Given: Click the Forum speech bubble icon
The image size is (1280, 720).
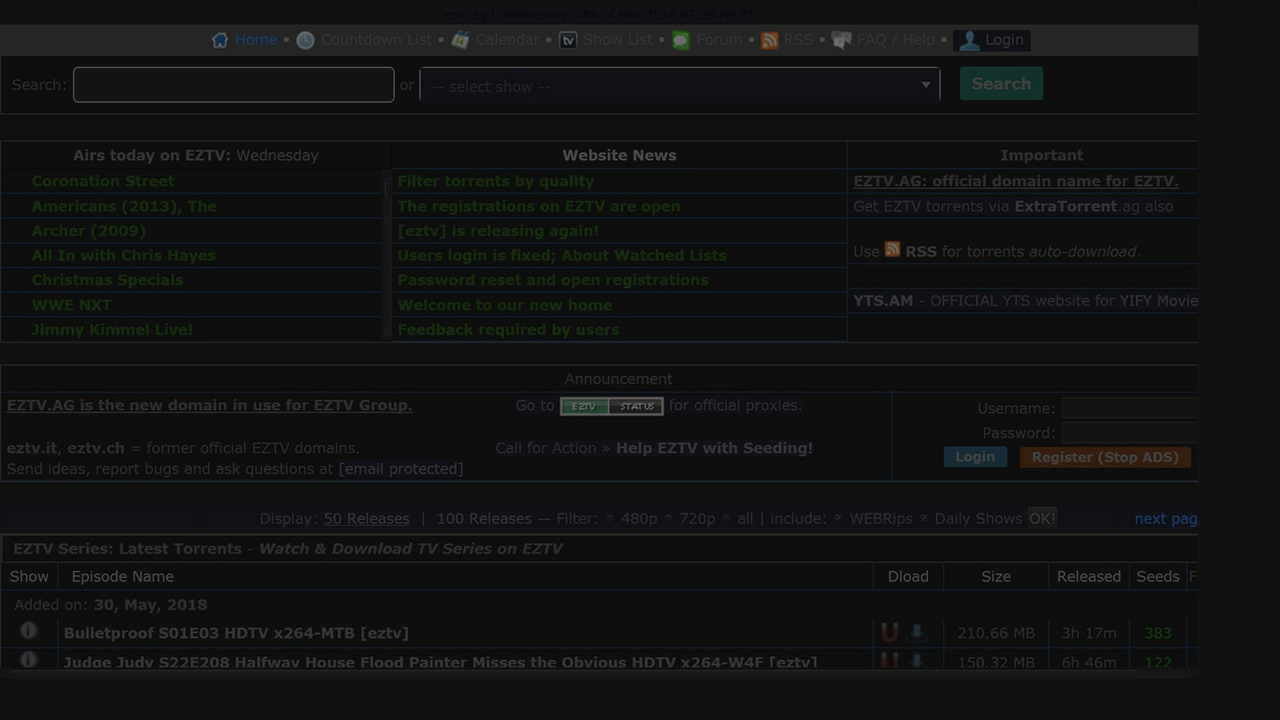Looking at the screenshot, I should [681, 40].
